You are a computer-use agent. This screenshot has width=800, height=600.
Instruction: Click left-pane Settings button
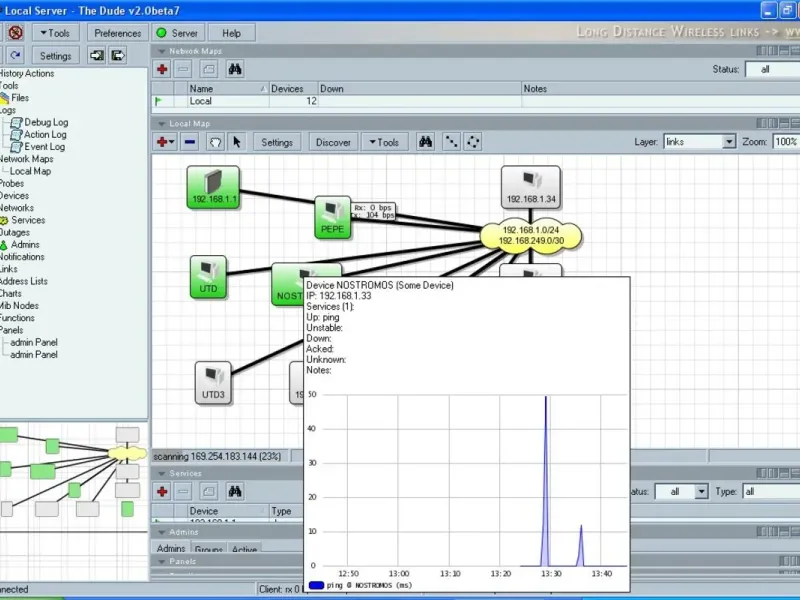[56, 56]
